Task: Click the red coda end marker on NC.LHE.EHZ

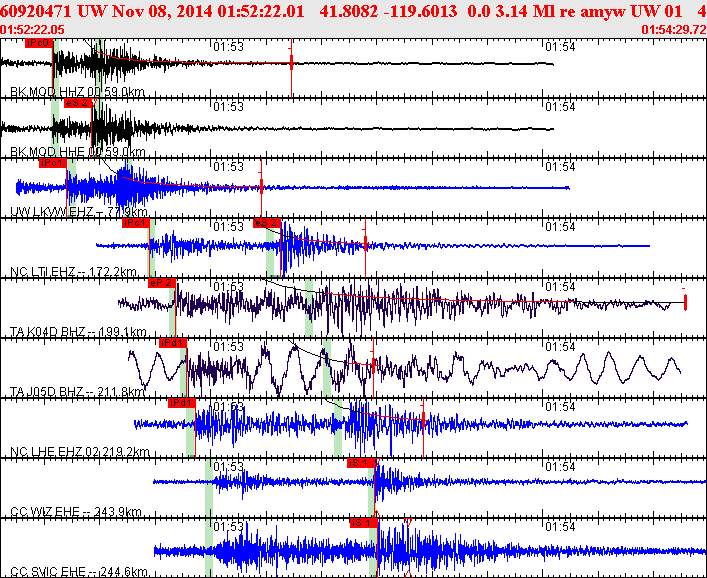Action: 423,420
